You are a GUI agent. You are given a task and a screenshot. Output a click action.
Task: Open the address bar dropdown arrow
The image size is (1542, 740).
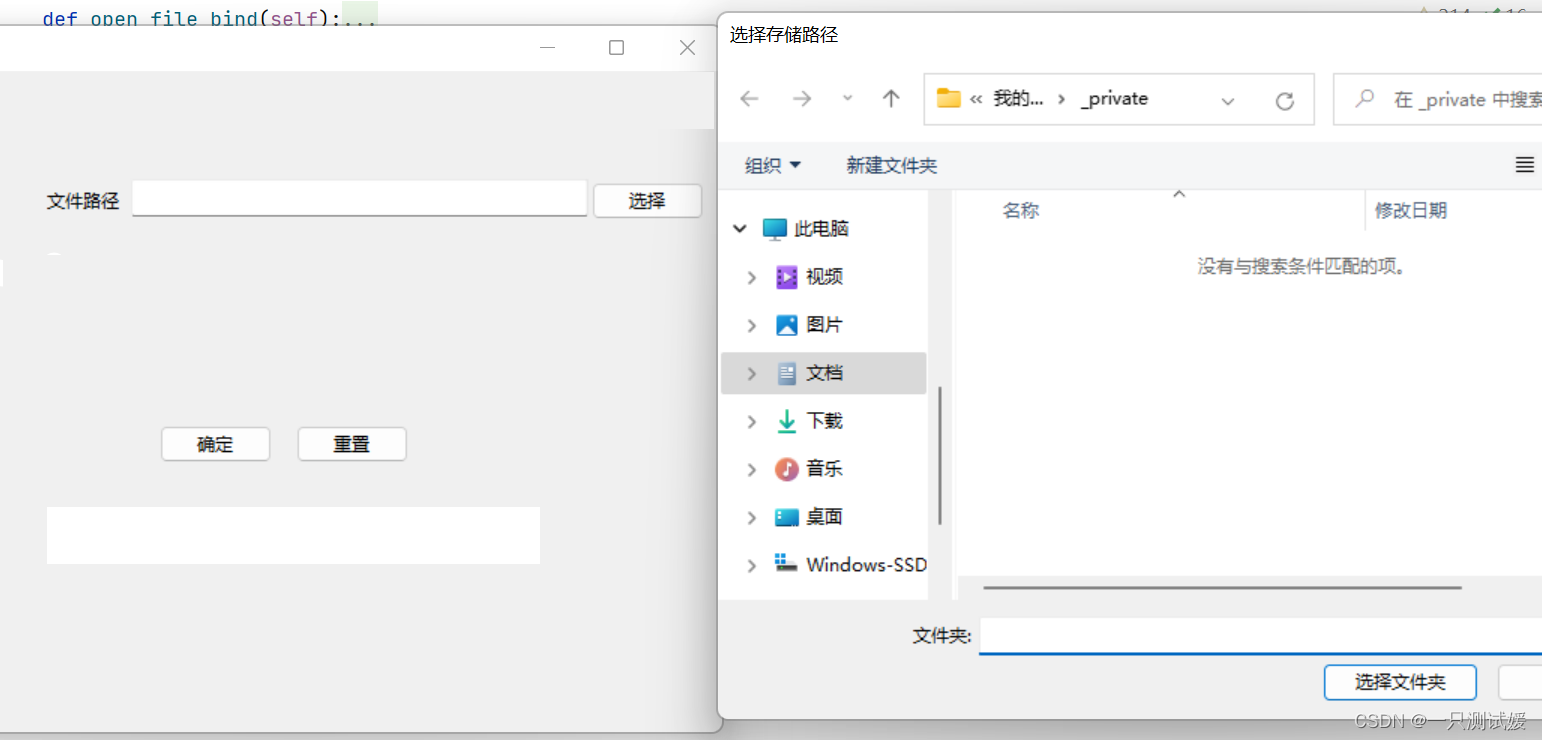pyautogui.click(x=1227, y=99)
